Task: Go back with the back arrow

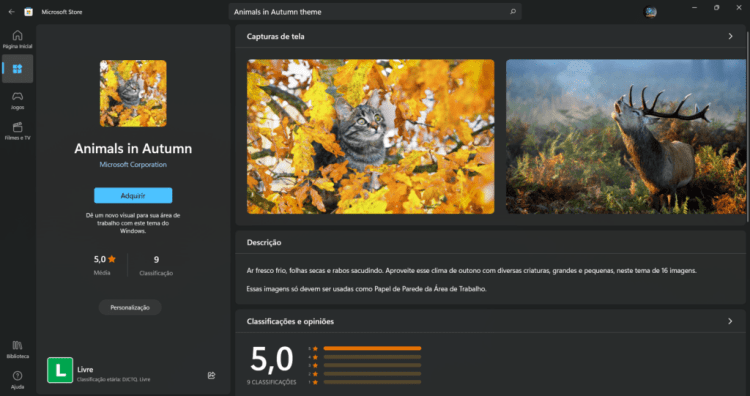Action: click(11, 12)
